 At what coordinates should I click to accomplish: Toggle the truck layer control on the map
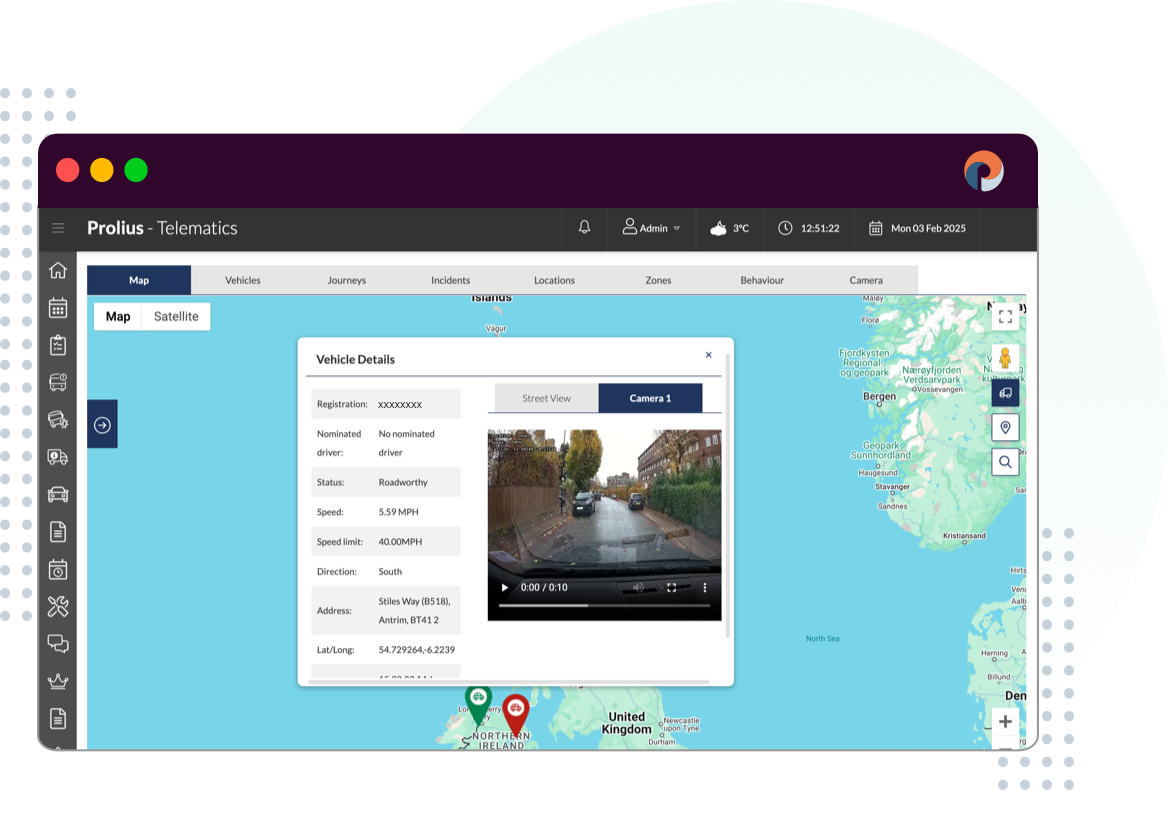click(x=1004, y=391)
